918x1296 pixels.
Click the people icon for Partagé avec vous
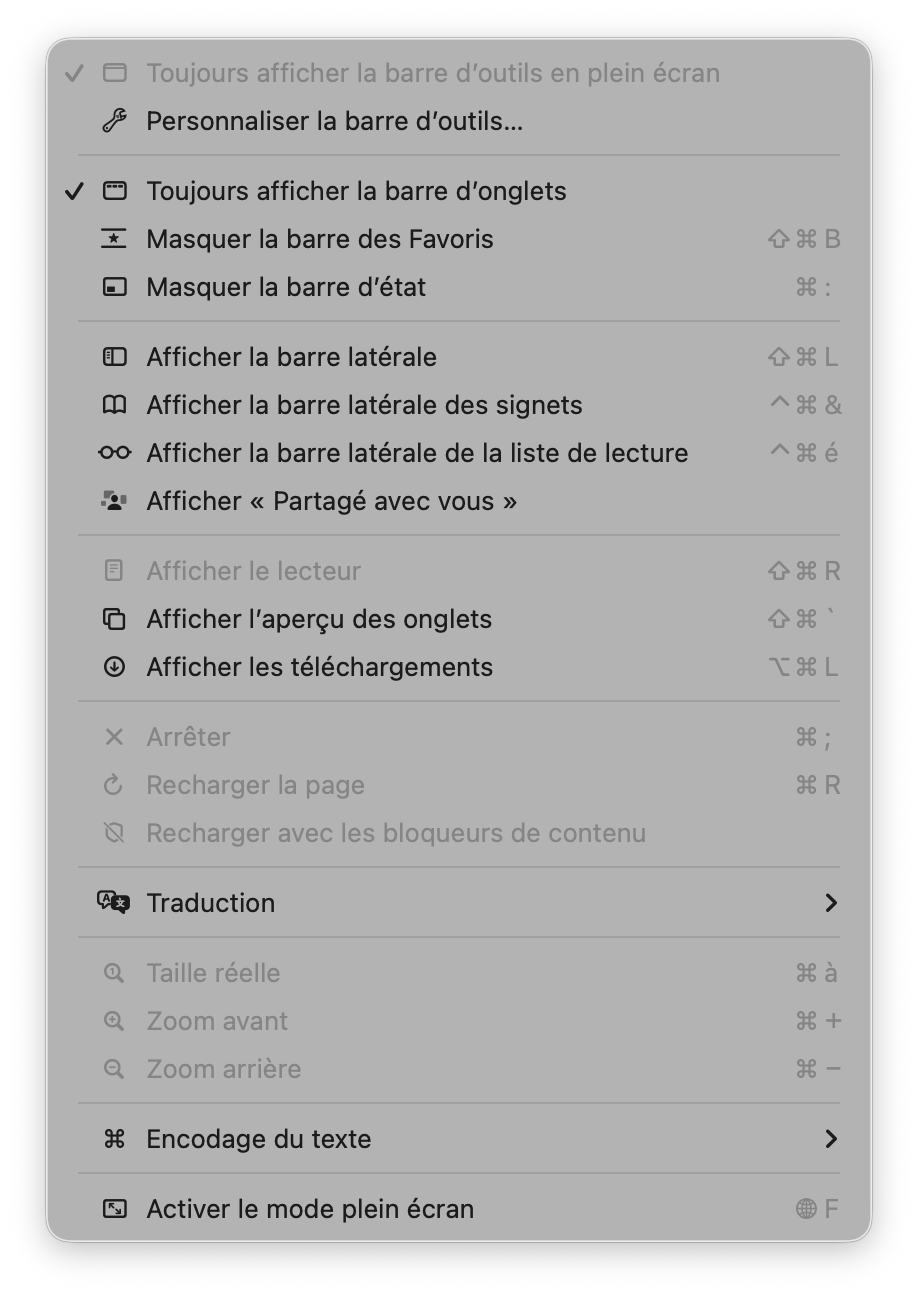pos(114,501)
